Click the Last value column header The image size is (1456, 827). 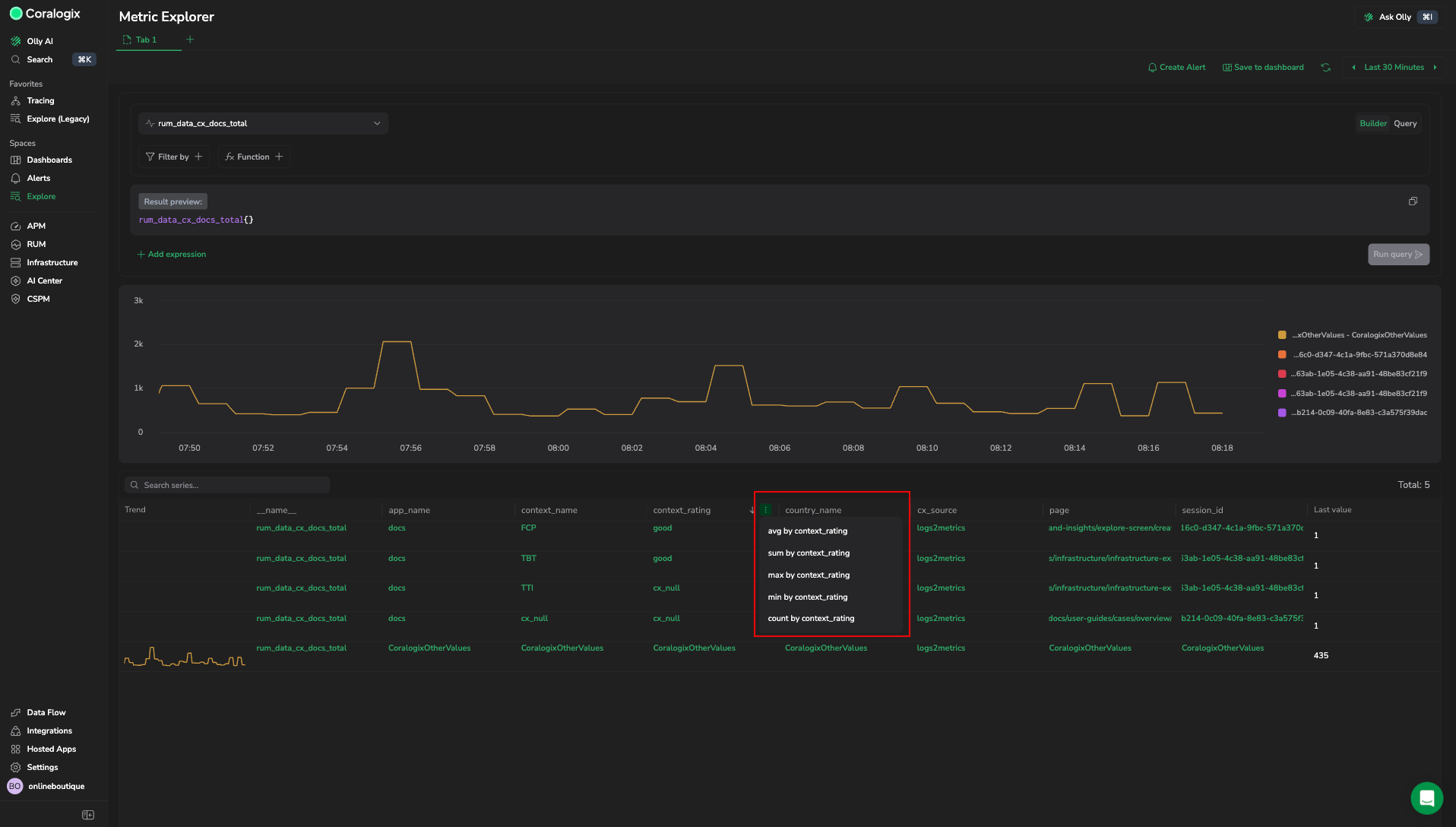[1332, 510]
